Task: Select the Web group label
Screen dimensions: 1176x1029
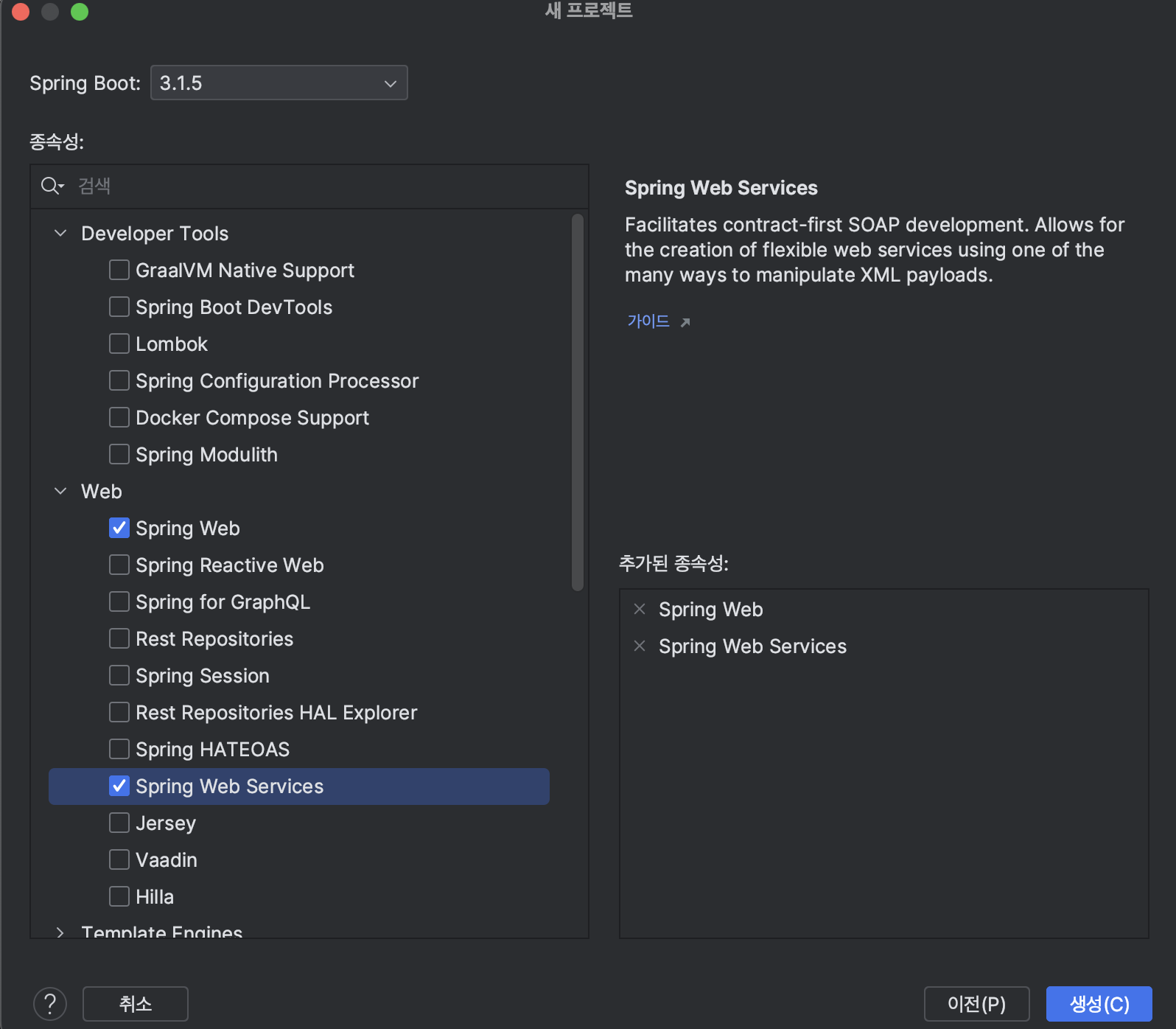Action: [102, 492]
